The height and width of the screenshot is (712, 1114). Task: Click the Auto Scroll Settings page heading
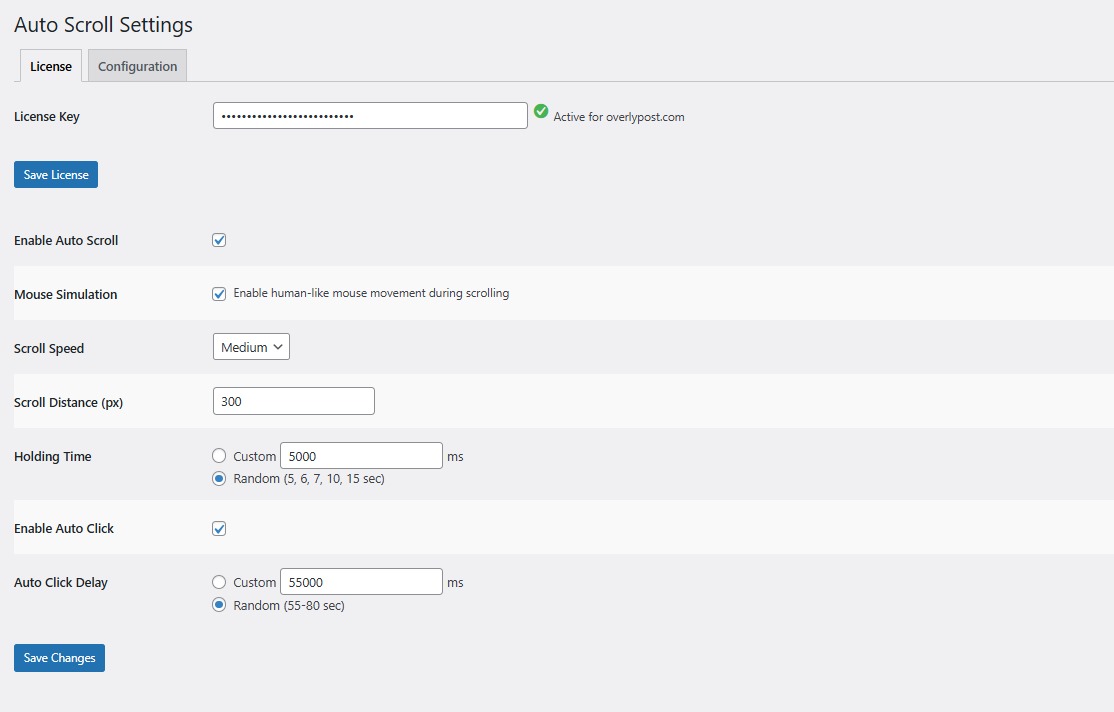(103, 25)
